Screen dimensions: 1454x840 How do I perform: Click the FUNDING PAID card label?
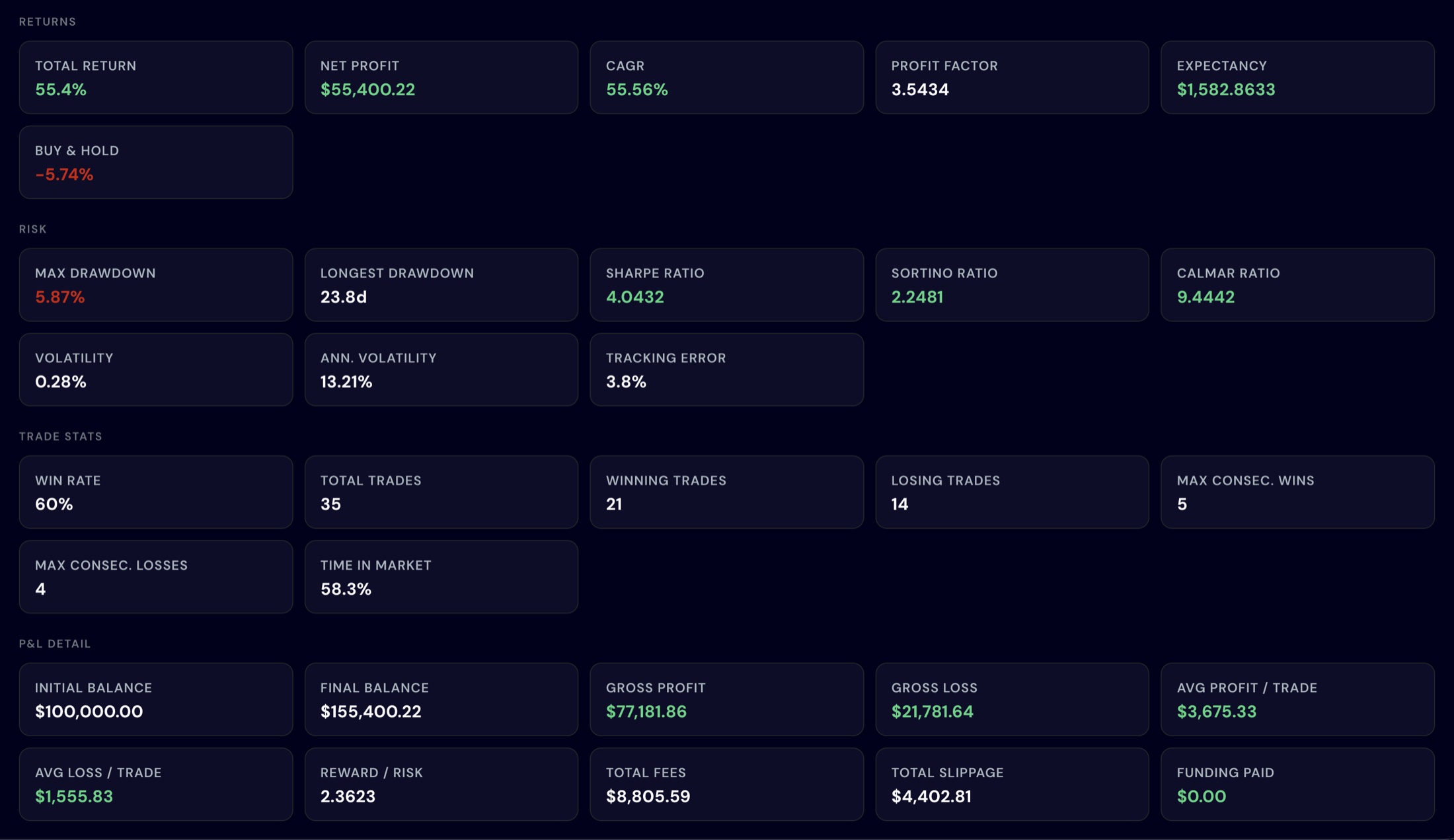[x=1225, y=773]
